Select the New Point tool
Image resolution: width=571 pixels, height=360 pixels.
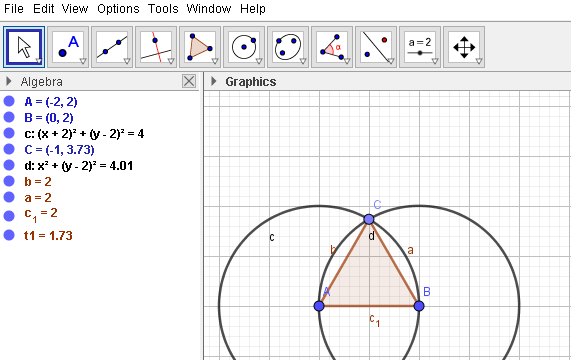(x=68, y=47)
